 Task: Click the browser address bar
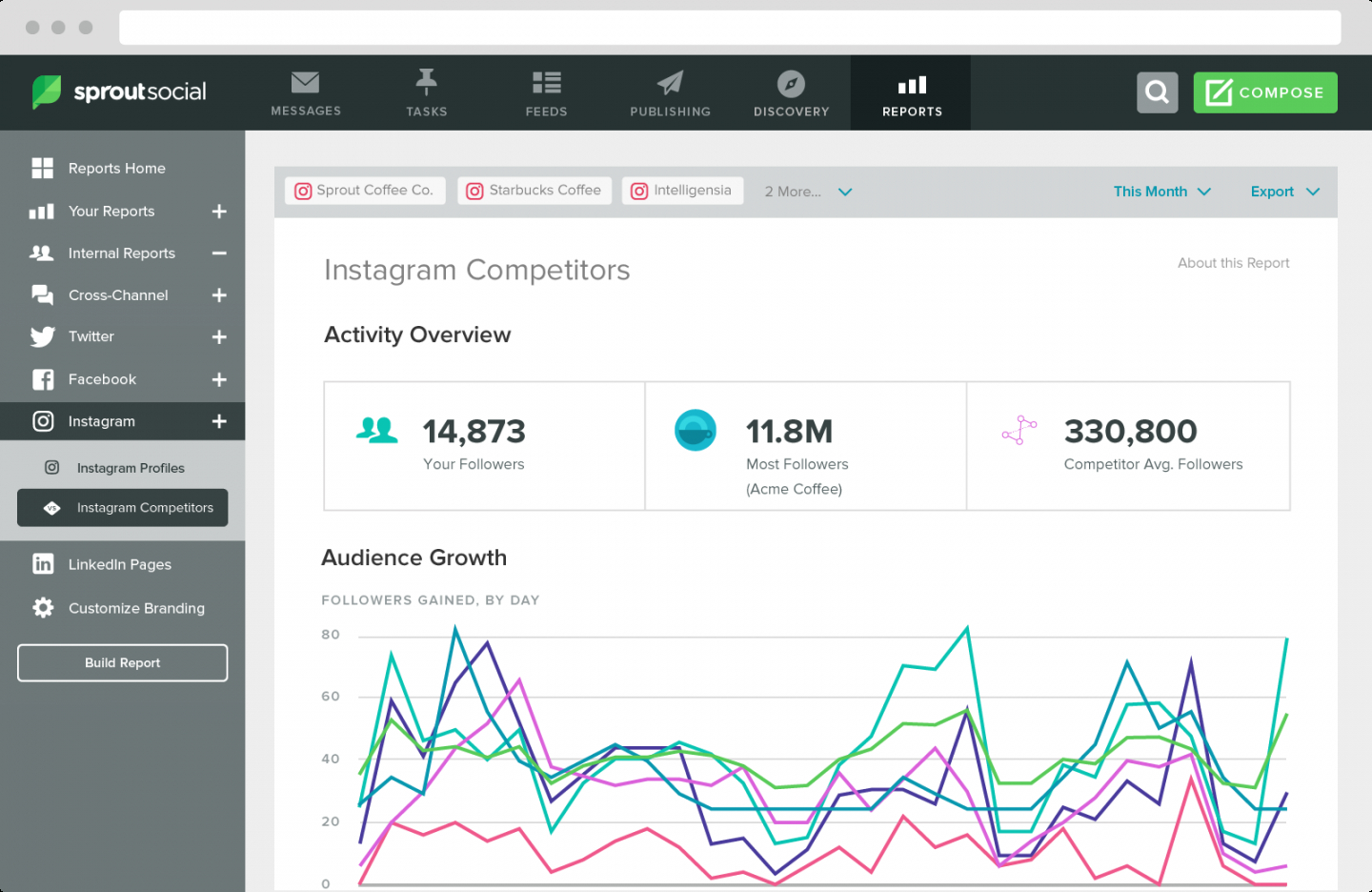click(x=729, y=28)
